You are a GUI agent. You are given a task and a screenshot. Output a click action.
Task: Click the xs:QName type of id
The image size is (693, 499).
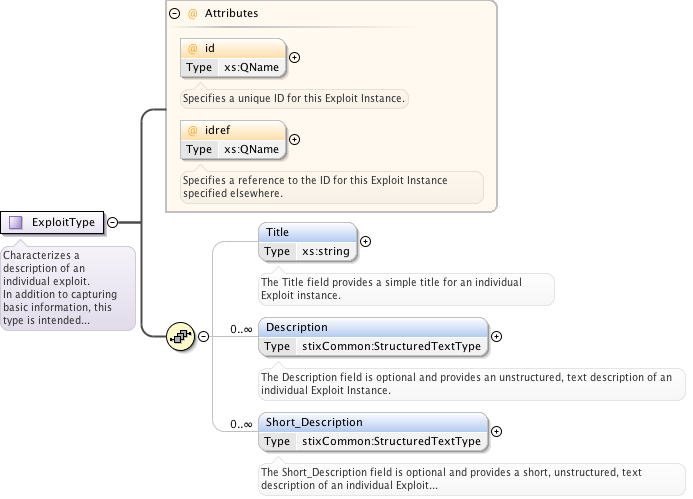pyautogui.click(x=251, y=67)
